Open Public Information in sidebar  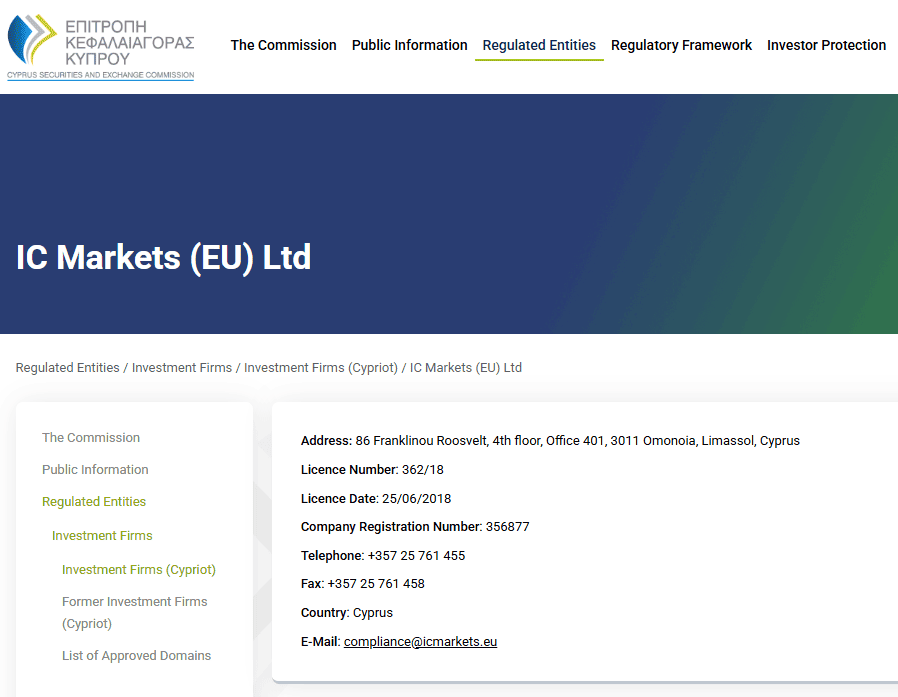[95, 470]
